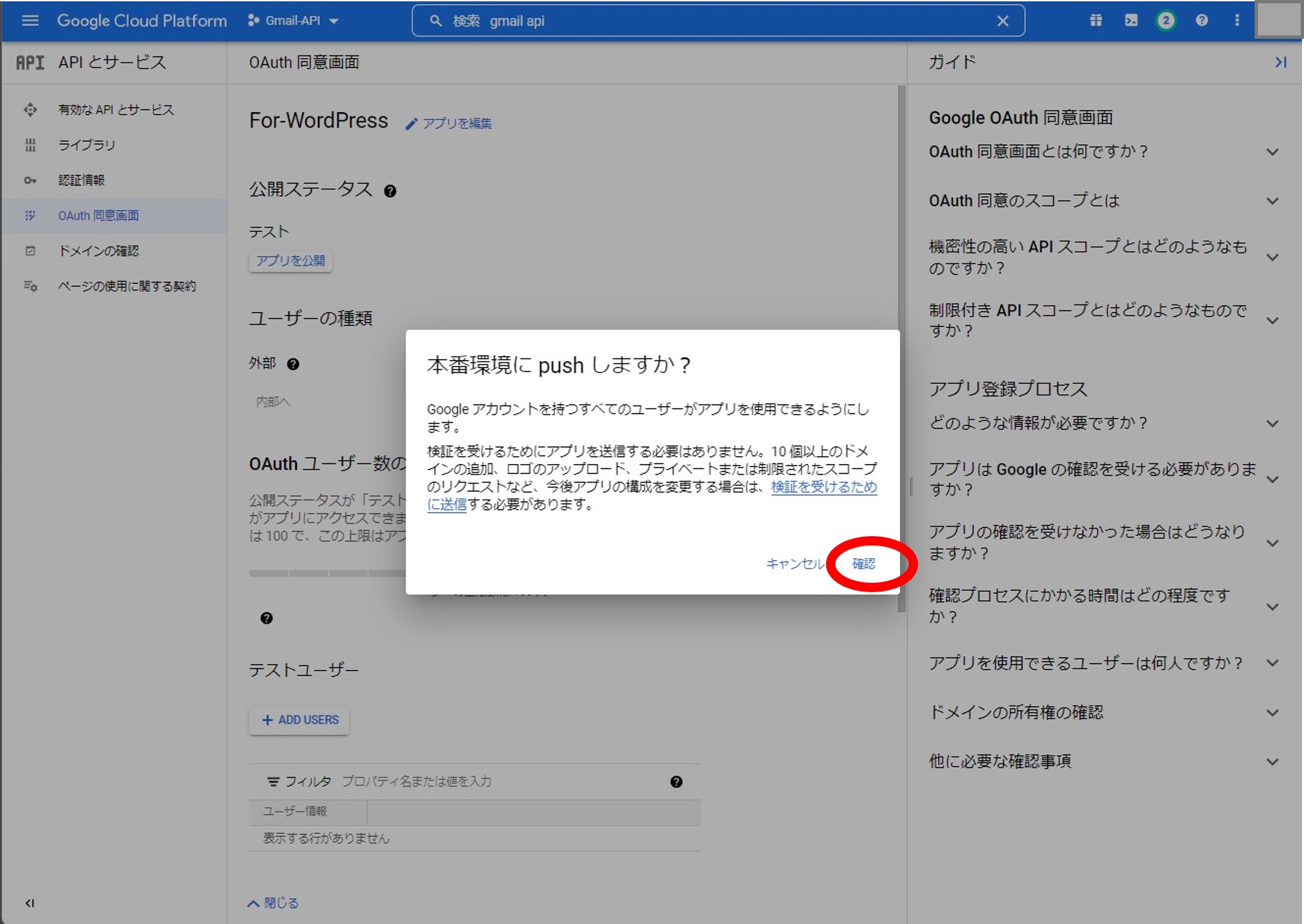The width and height of the screenshot is (1304, 924).
Task: Click the help icon in filter row
Action: pyautogui.click(x=676, y=781)
